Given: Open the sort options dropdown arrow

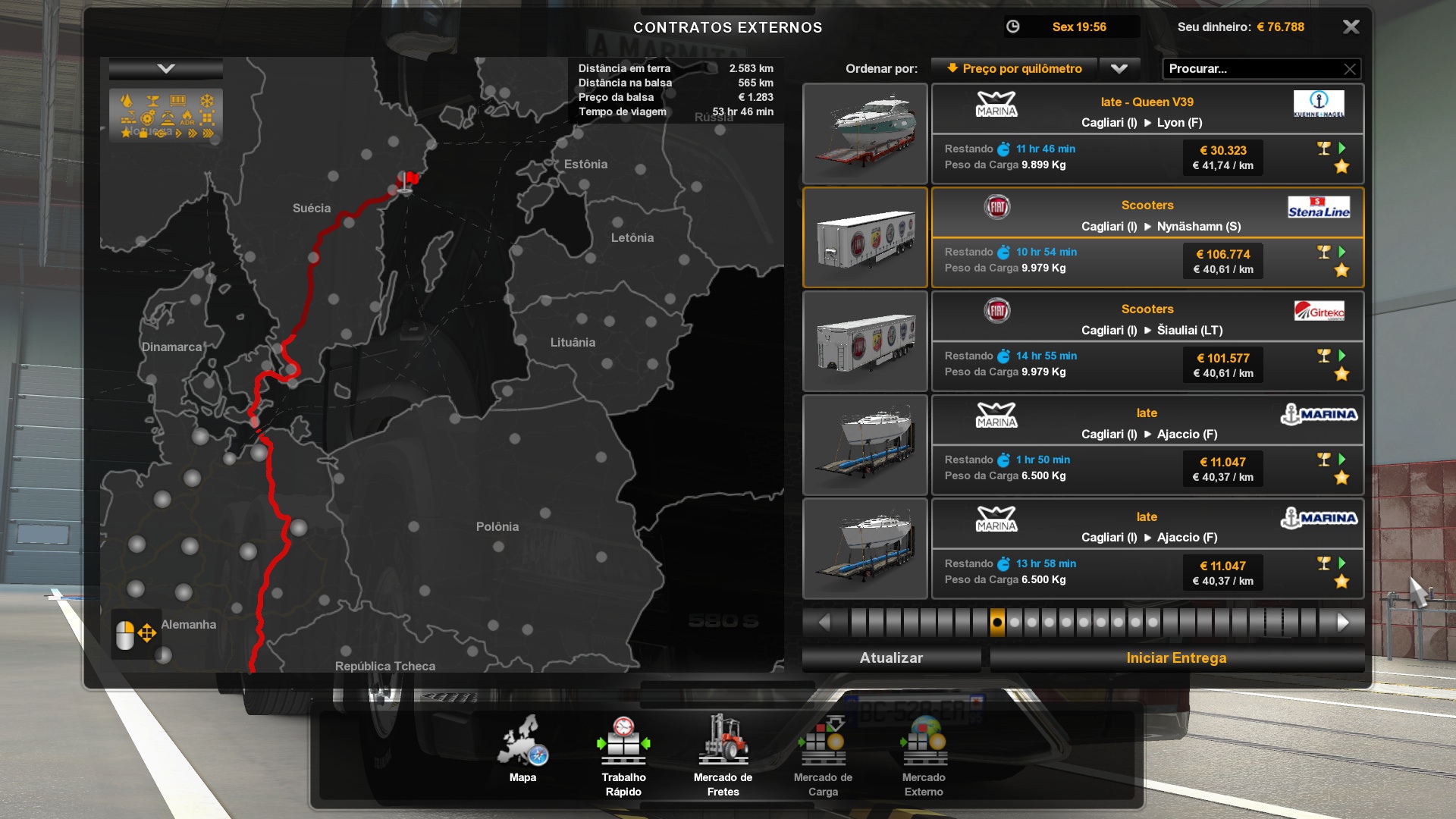Looking at the screenshot, I should (x=1119, y=69).
